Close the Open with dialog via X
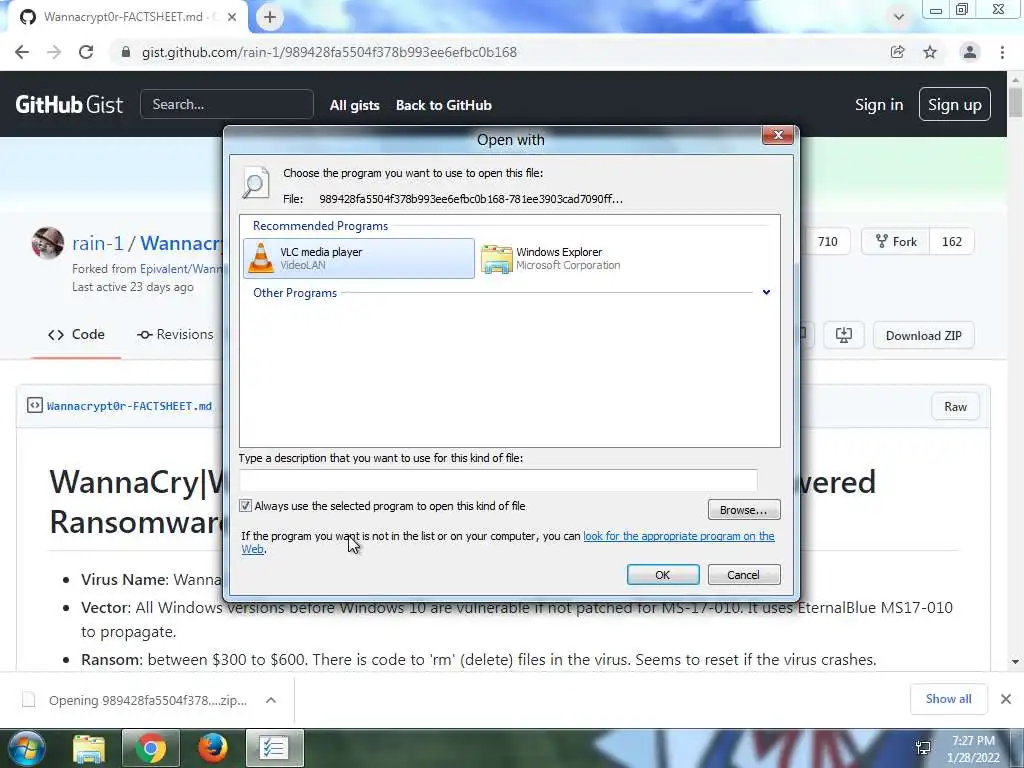Image resolution: width=1024 pixels, height=768 pixels. 778,135
